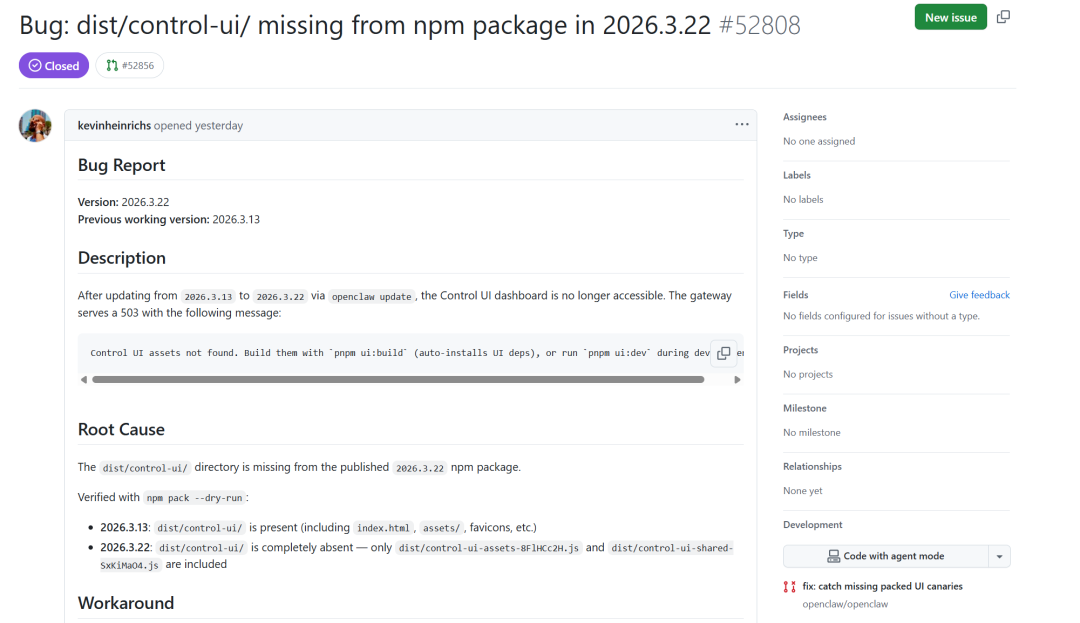Click the code block's right scroll arrow
This screenshot has height=623, width=1080.
click(x=737, y=379)
